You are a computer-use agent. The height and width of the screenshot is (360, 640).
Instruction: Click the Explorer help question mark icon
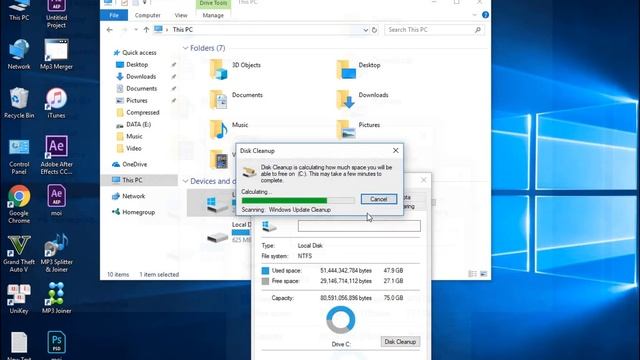[x=485, y=15]
